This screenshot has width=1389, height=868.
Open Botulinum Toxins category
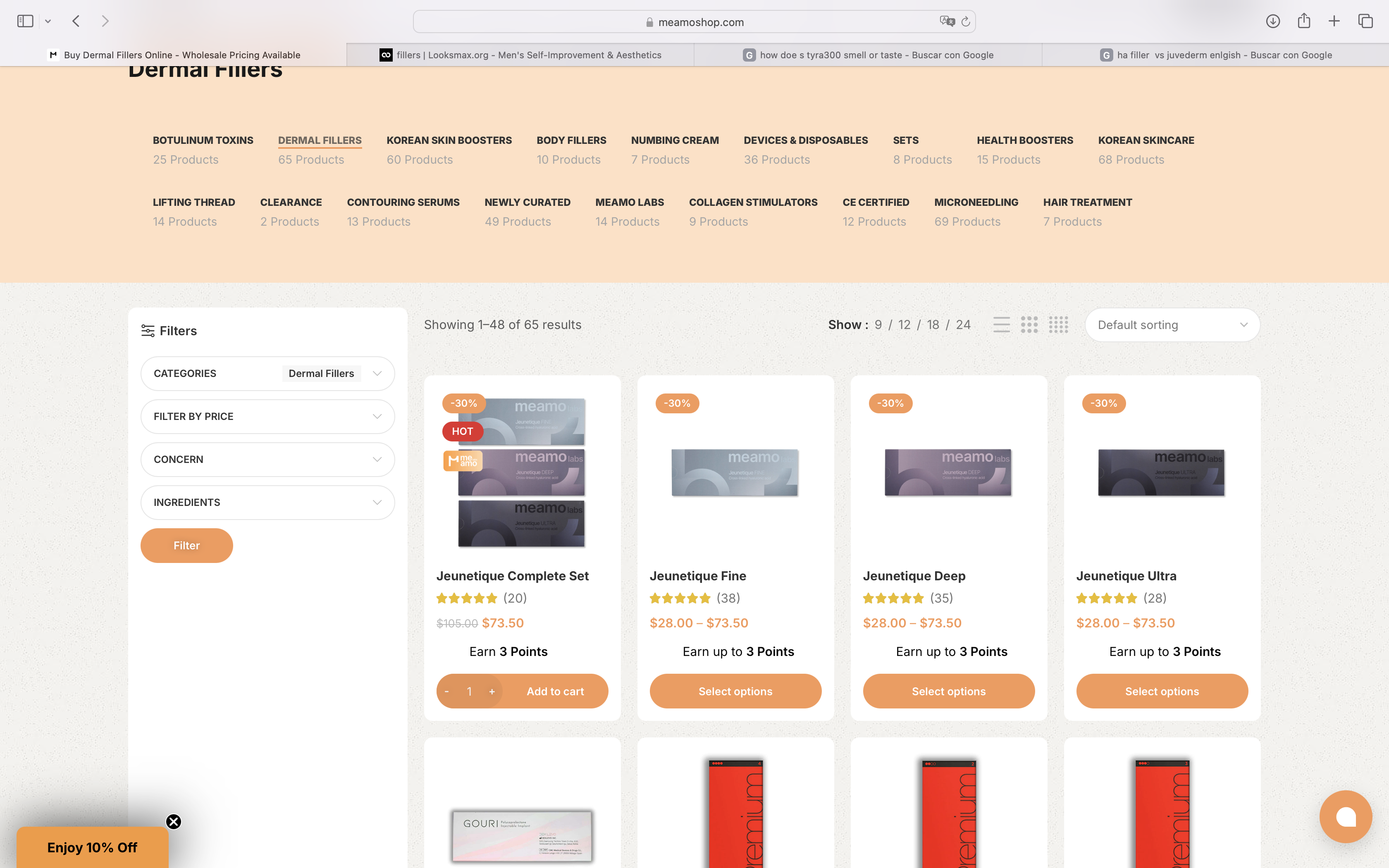click(x=203, y=140)
